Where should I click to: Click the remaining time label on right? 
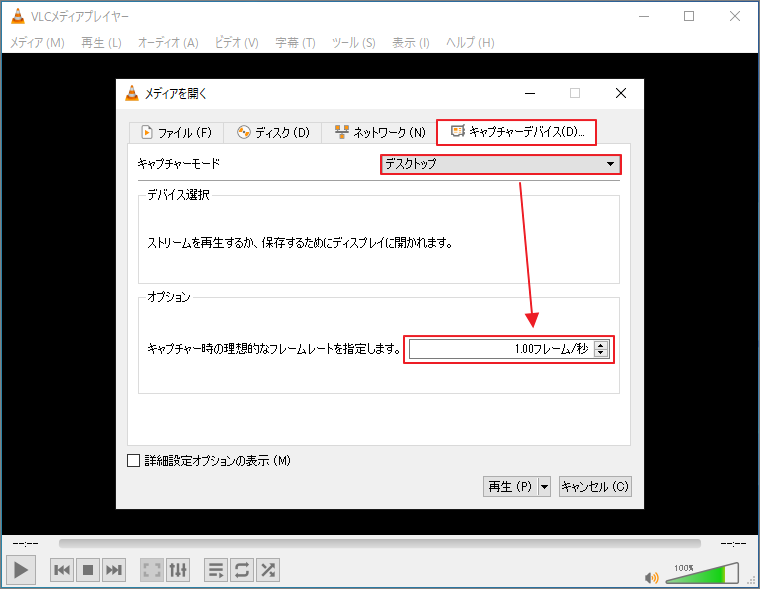coord(733,544)
